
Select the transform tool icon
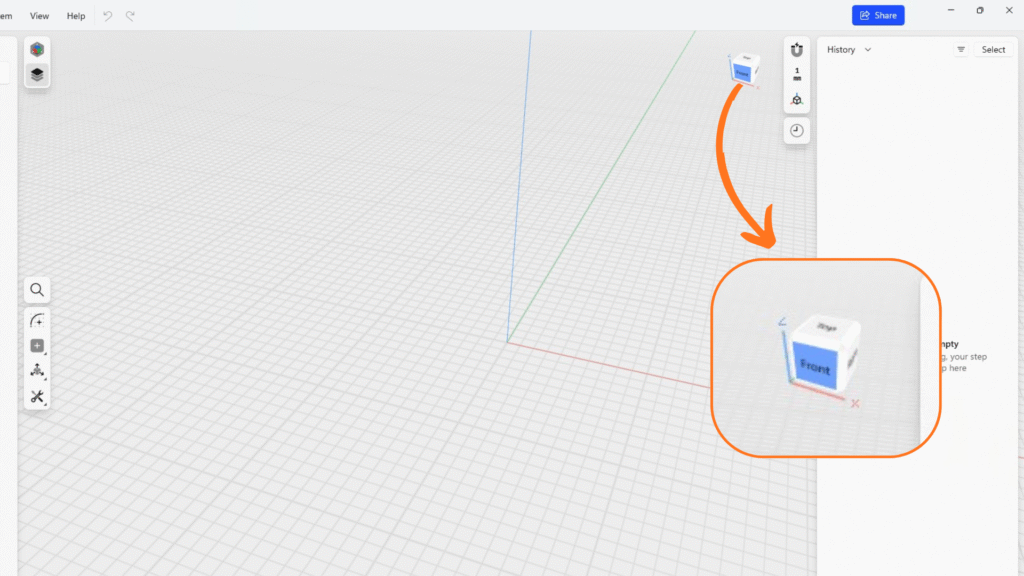pos(37,371)
